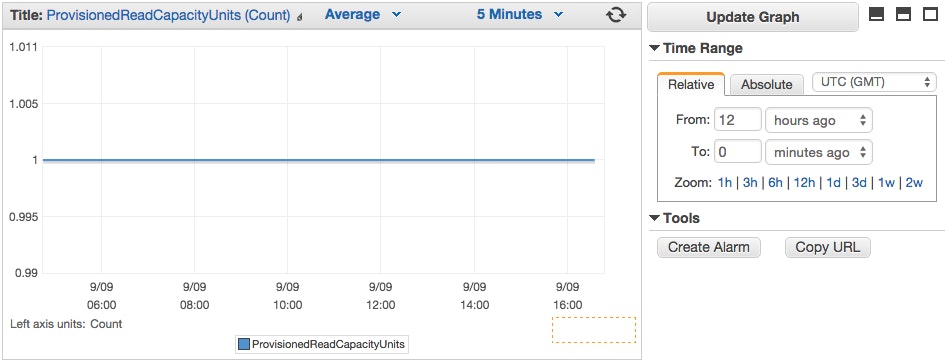Switch to the Absolute tab

click(767, 85)
